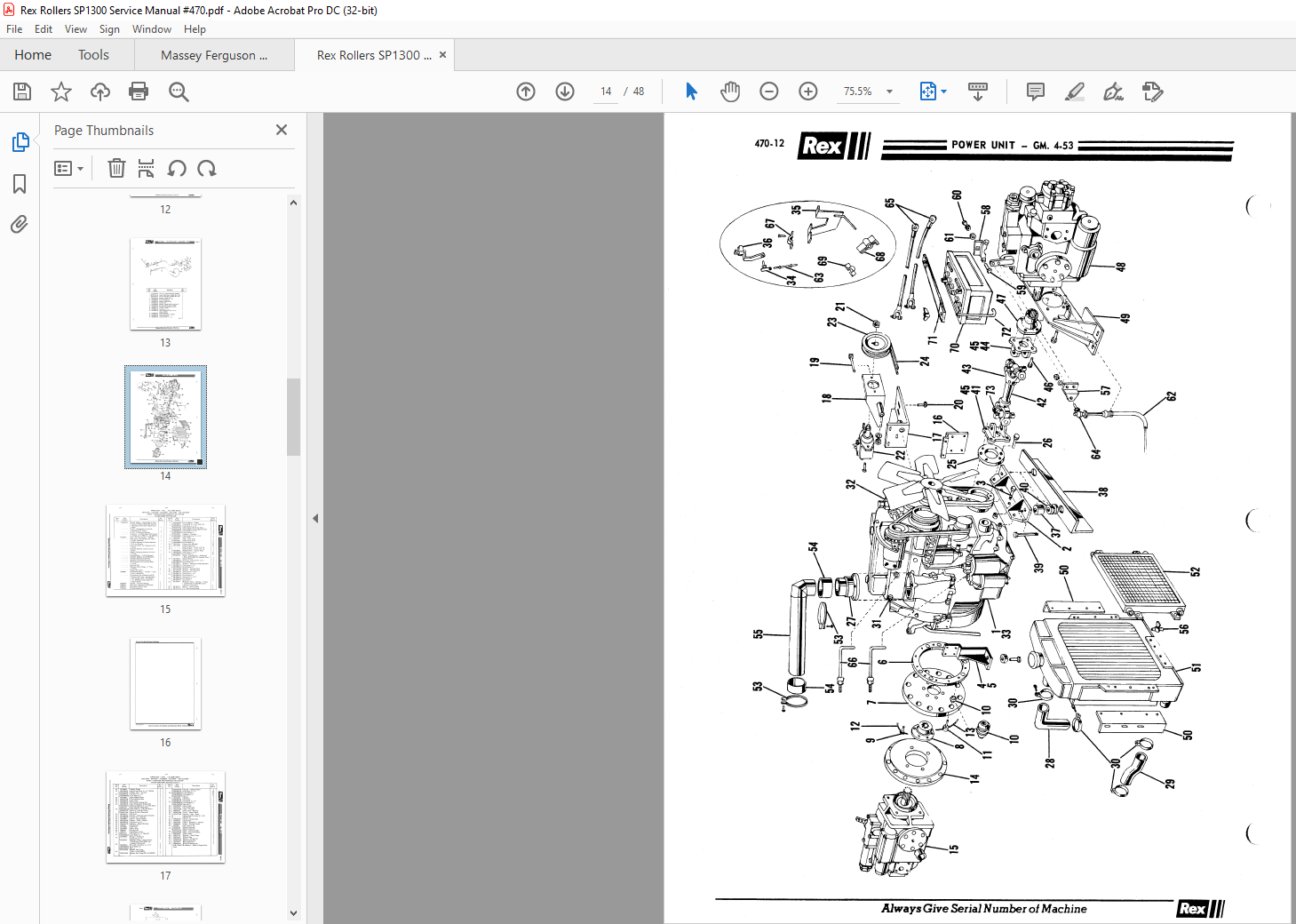Image resolution: width=1296 pixels, height=924 pixels.
Task: Click the thumbnails panel scrollbar thumb
Action: 293,417
